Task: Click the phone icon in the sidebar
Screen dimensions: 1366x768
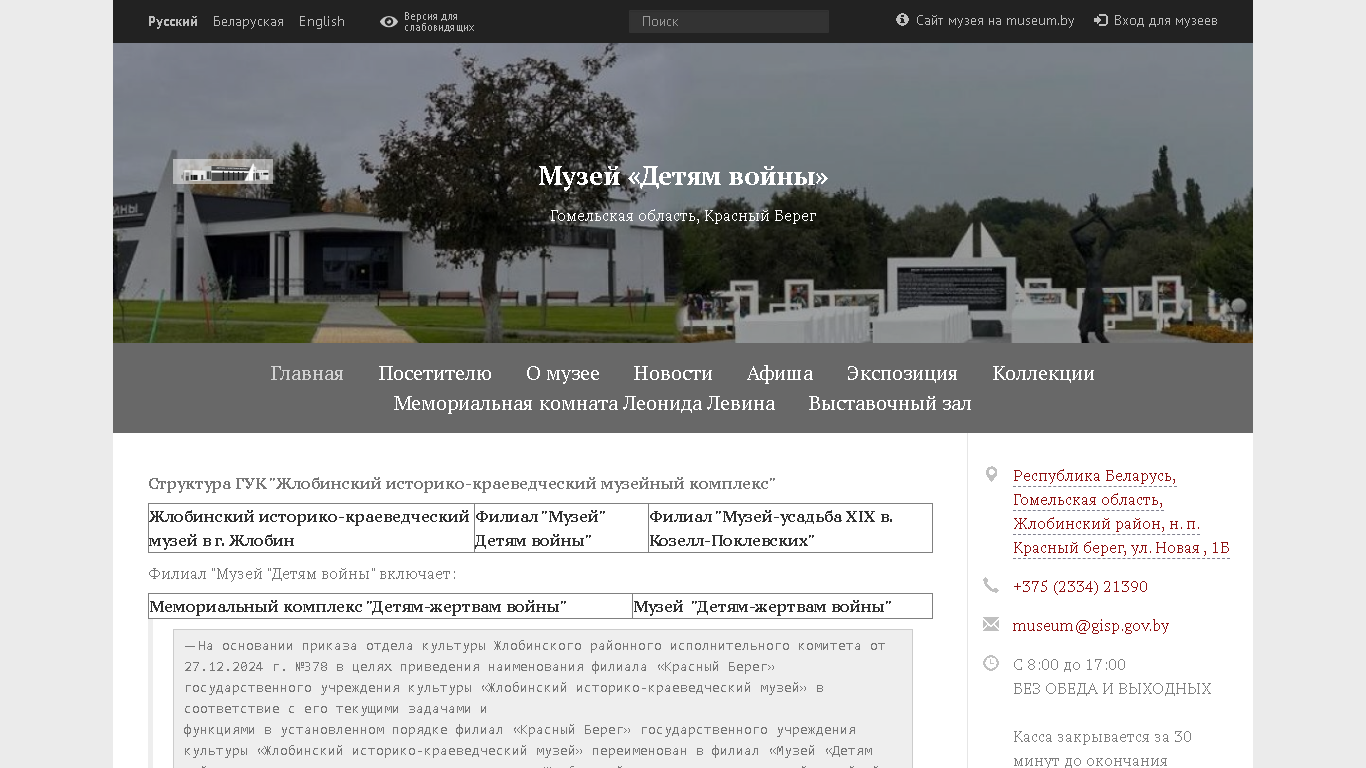Action: [991, 585]
